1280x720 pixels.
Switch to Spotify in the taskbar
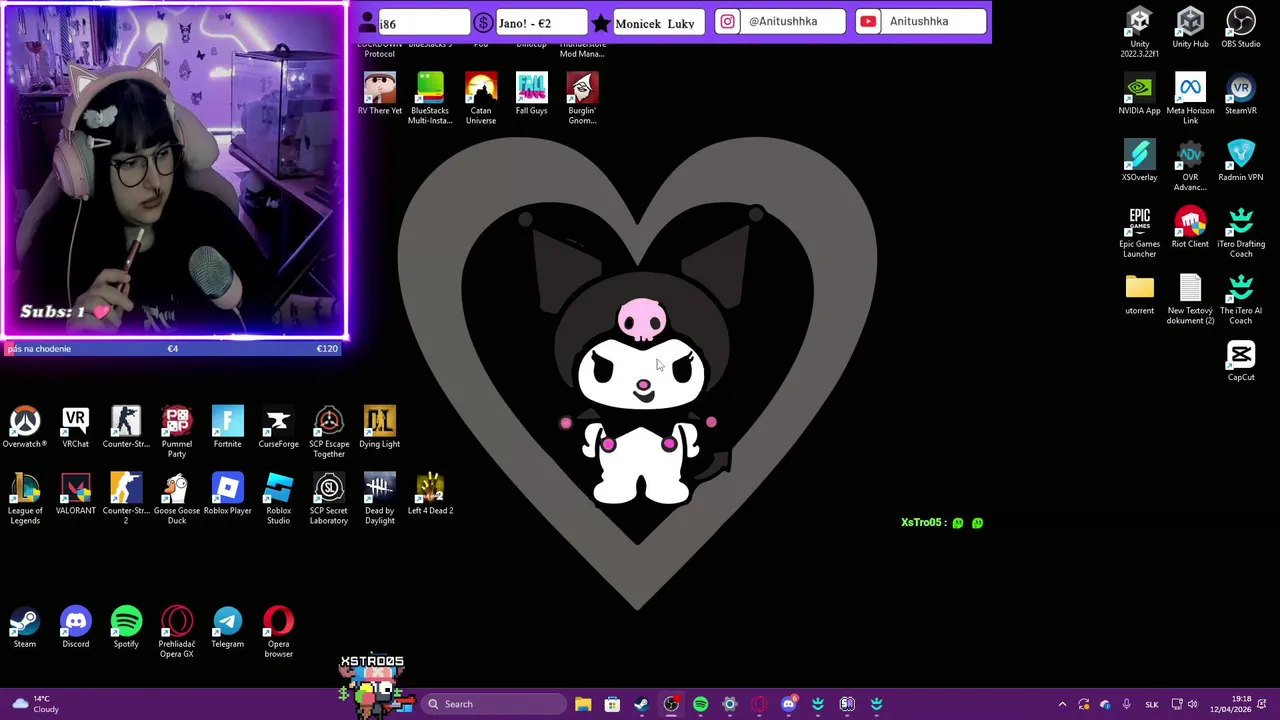pyautogui.click(x=700, y=704)
